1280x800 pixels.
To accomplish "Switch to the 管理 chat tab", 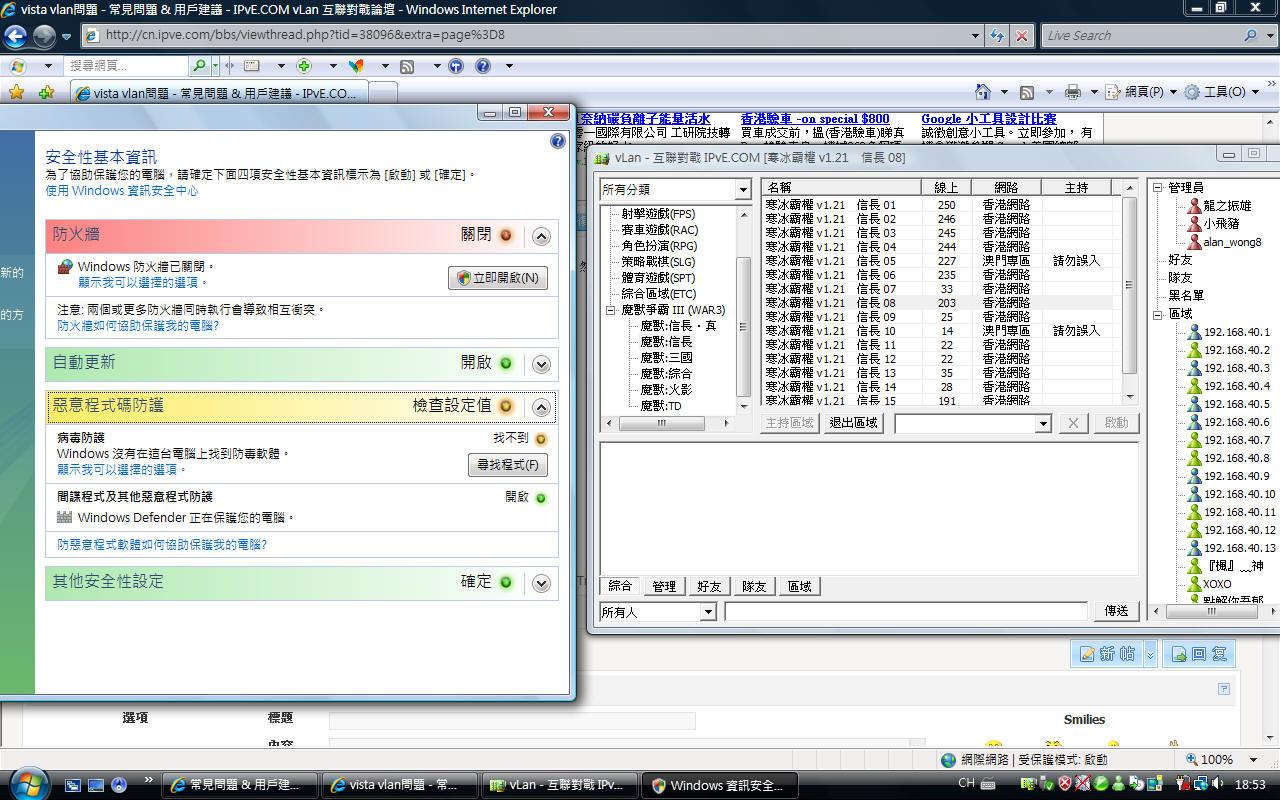I will (664, 586).
